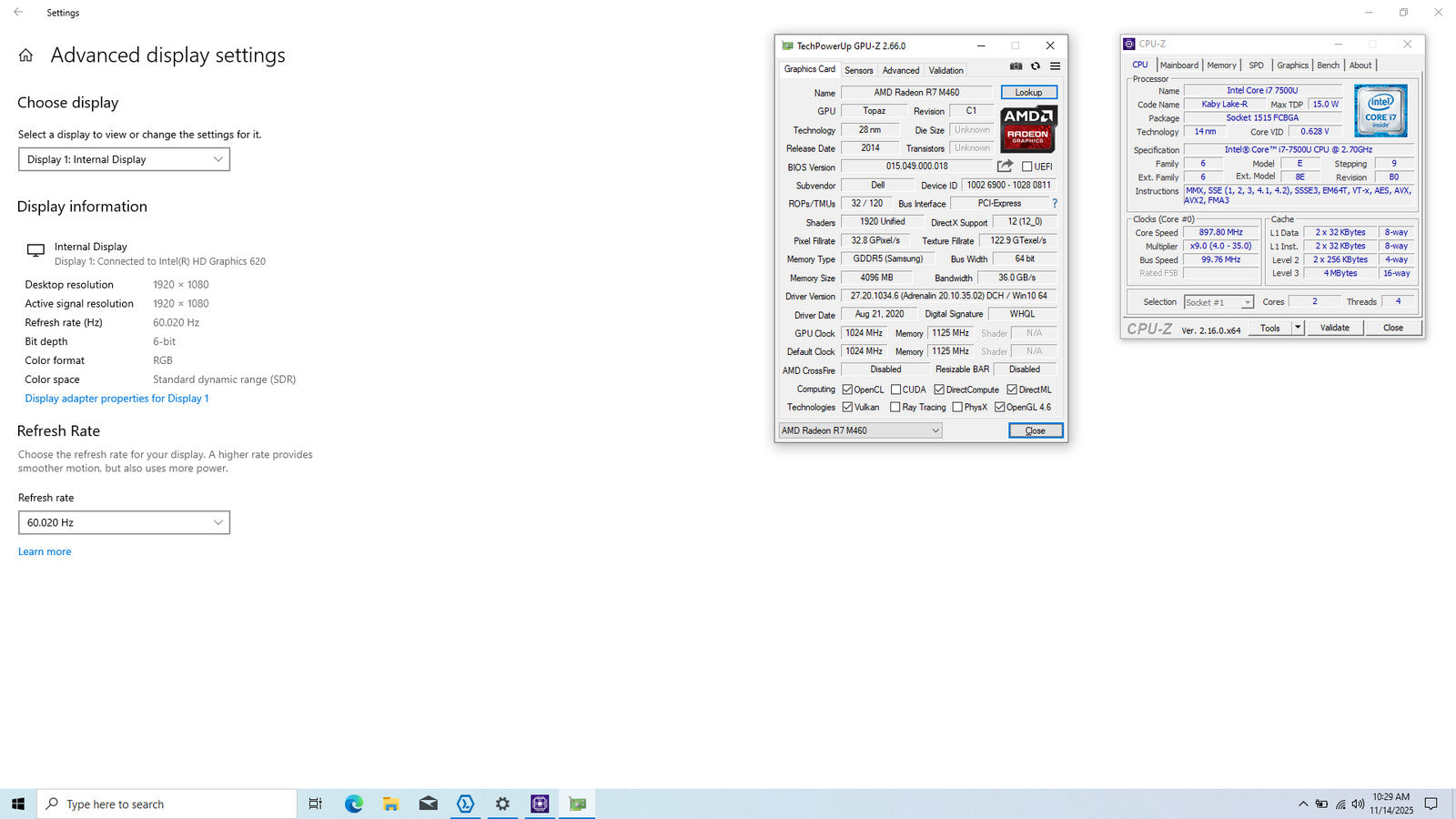Toggle the OpenCL checkbox
This screenshot has width=1456, height=819.
pyautogui.click(x=847, y=389)
